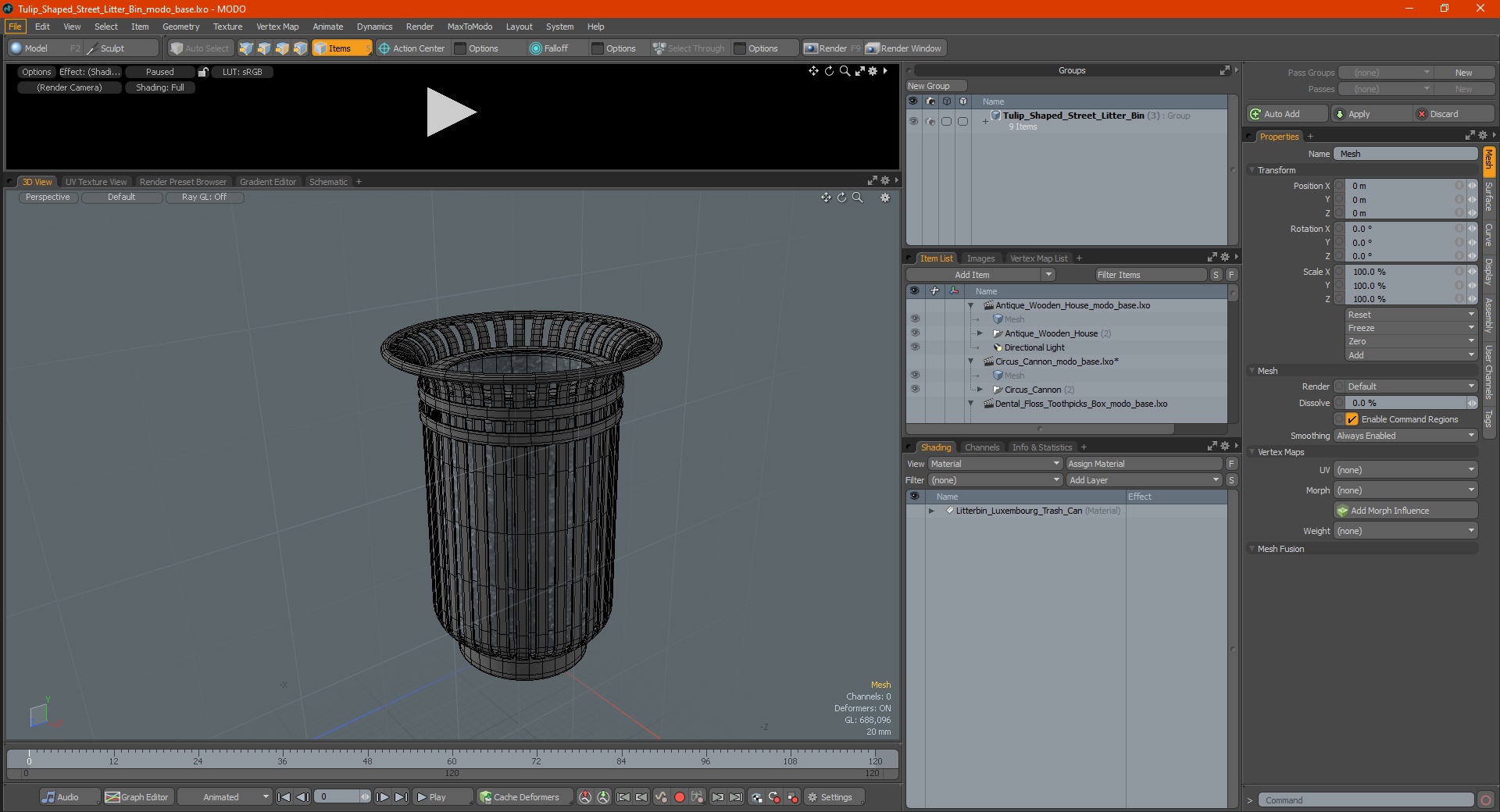Toggle Enable Command Regions checkbox
Viewport: 1500px width, 812px height.
pyautogui.click(x=1352, y=419)
